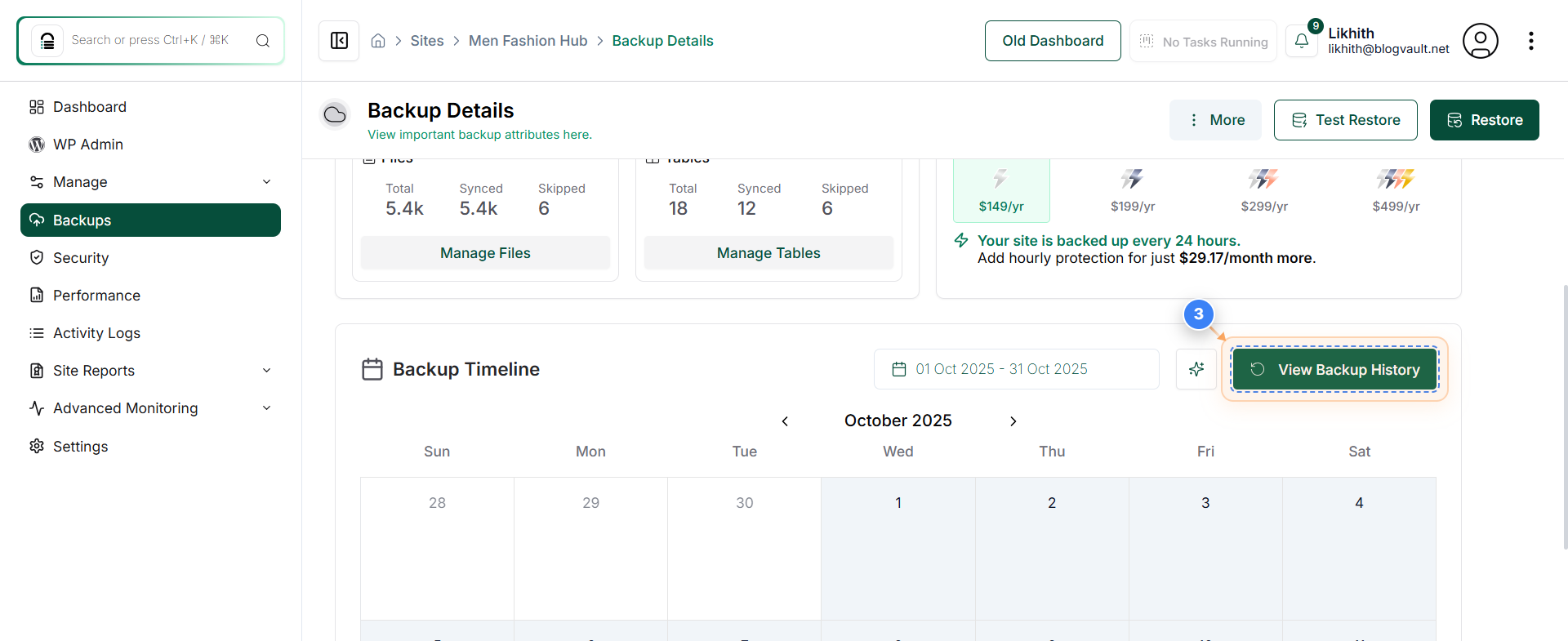The image size is (1568, 641).
Task: Click the 'October 2025' month heading
Action: [x=898, y=421]
